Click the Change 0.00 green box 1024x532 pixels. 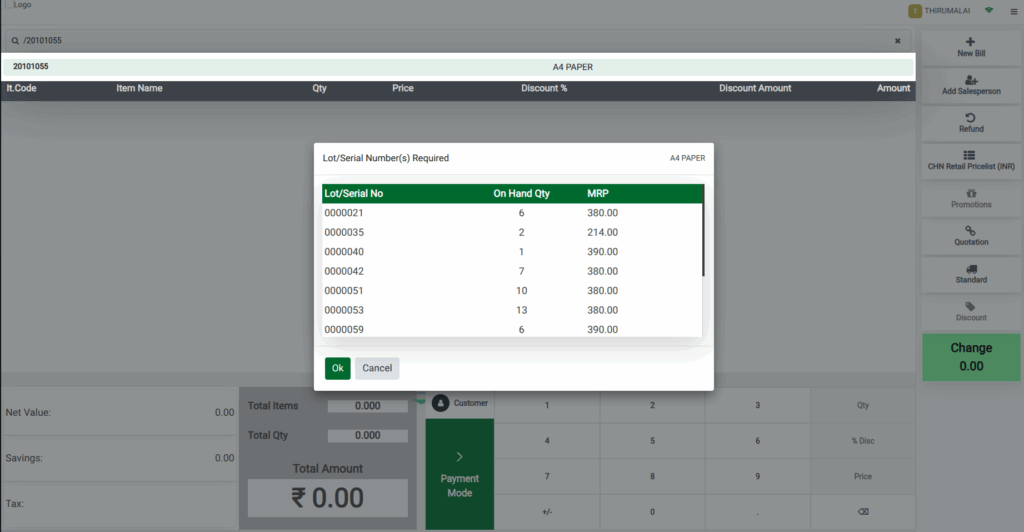coord(971,357)
